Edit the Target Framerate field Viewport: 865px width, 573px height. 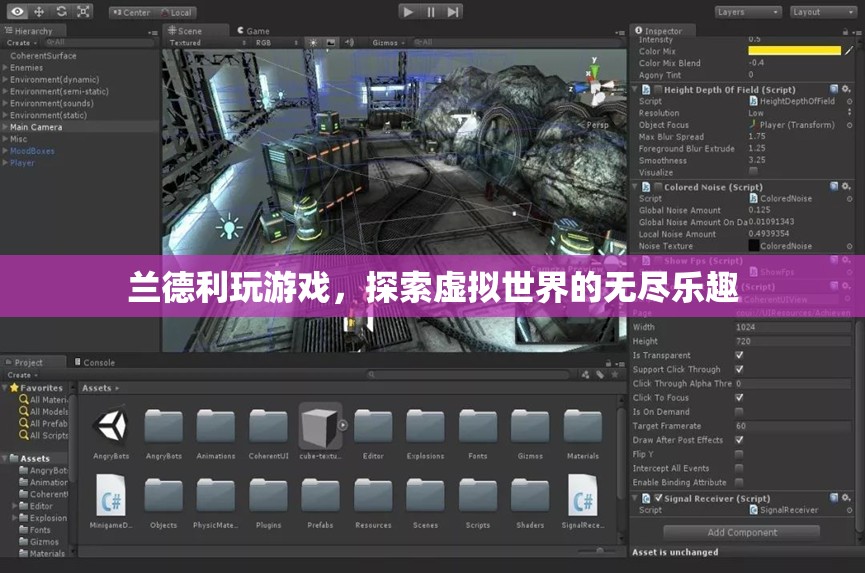coord(793,426)
